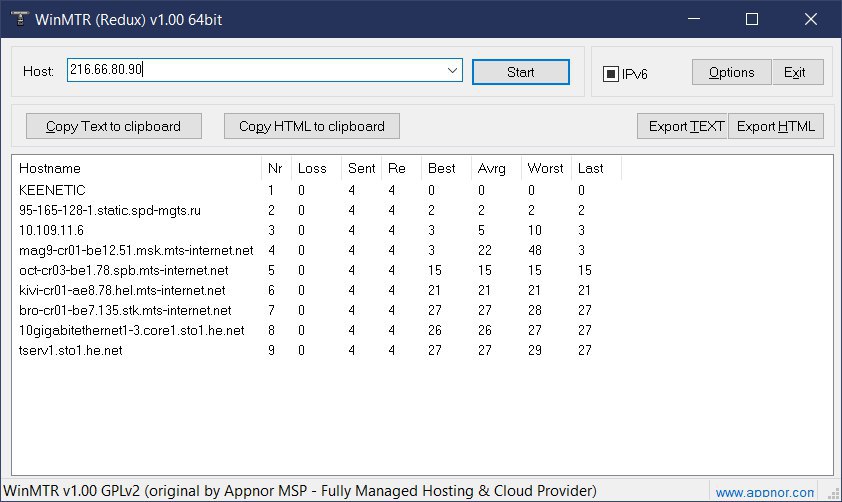Open the www.appnor.com link
842x502 pixels.
(765, 492)
